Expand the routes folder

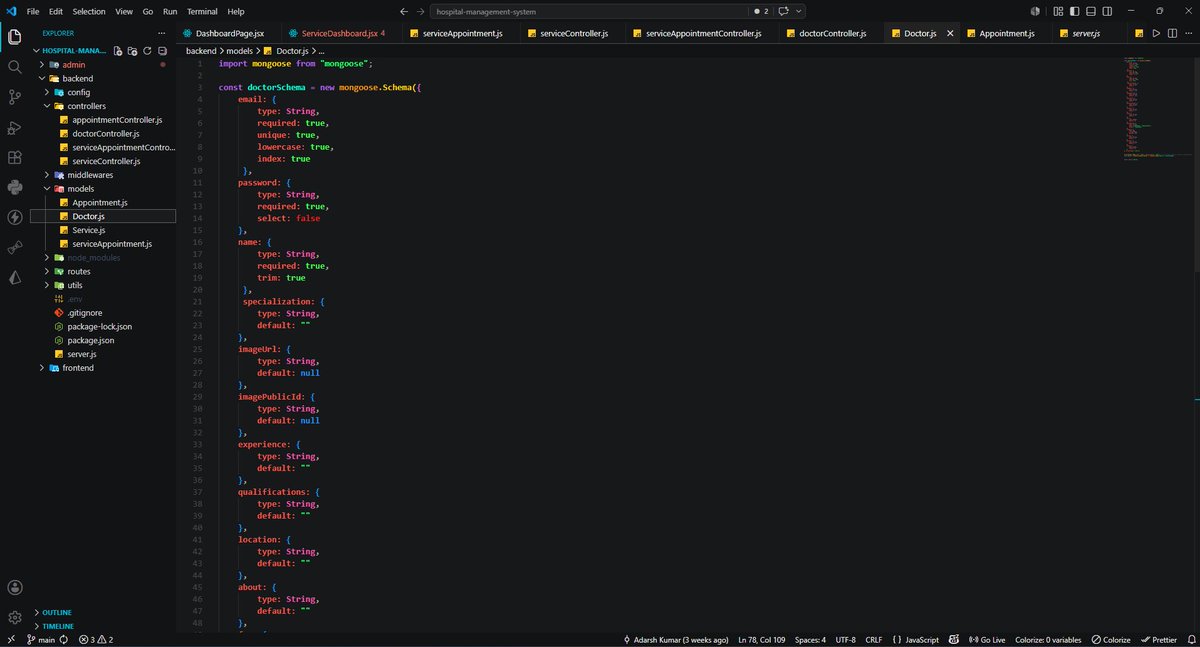[x=103, y=271]
